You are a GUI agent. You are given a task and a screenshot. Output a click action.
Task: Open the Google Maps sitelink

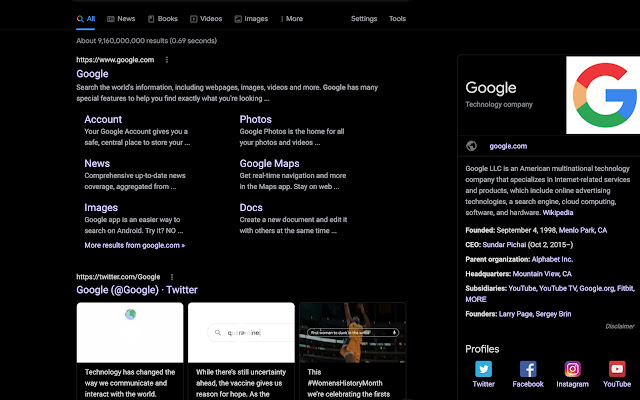[269, 163]
